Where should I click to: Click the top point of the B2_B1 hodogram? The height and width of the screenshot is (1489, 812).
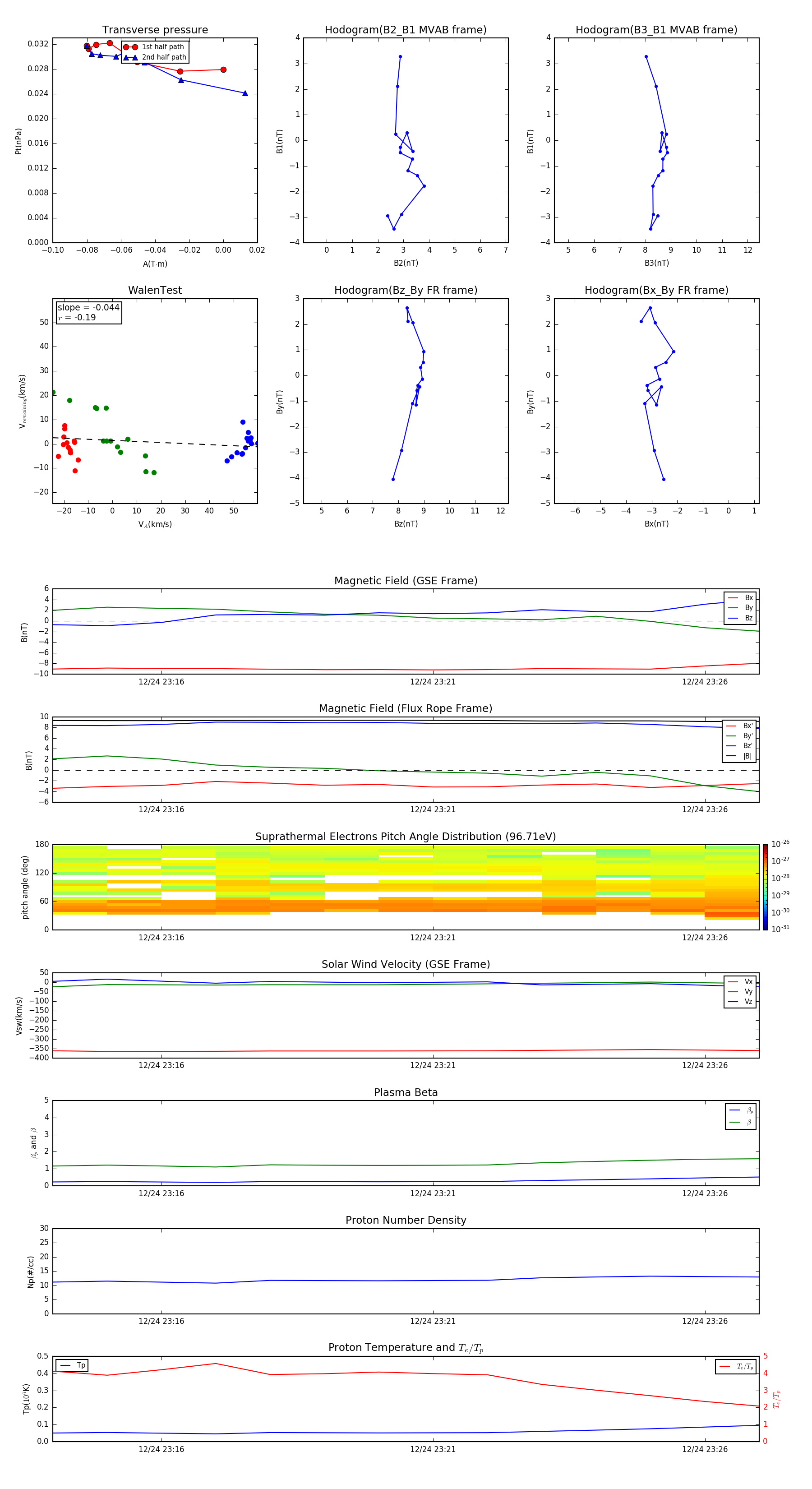400,57
